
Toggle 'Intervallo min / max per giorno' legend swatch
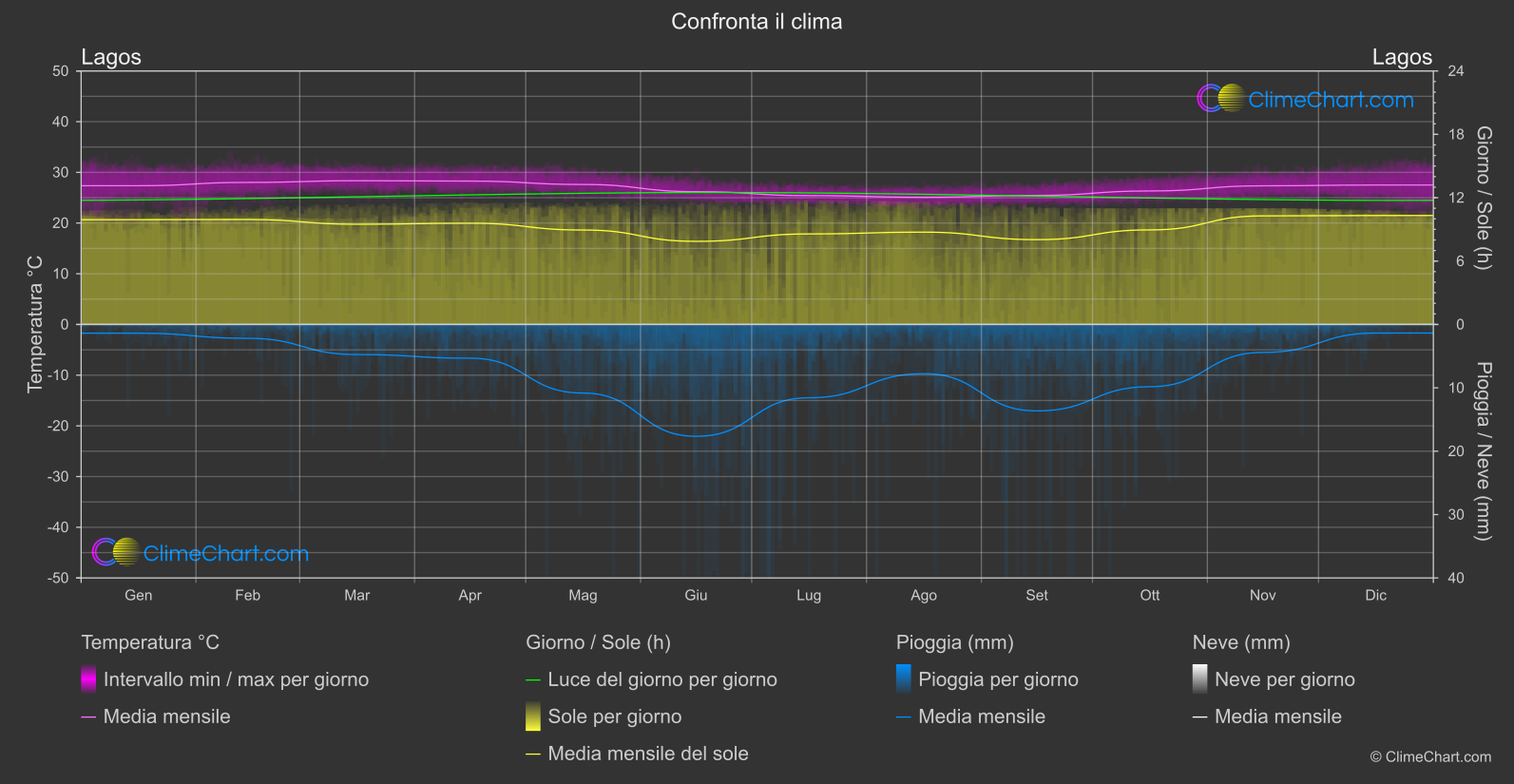point(88,679)
